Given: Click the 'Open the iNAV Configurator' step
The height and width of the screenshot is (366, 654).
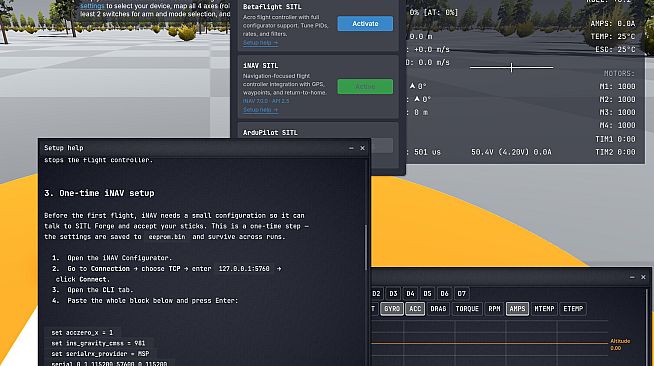Looking at the screenshot, I should click(119, 258).
